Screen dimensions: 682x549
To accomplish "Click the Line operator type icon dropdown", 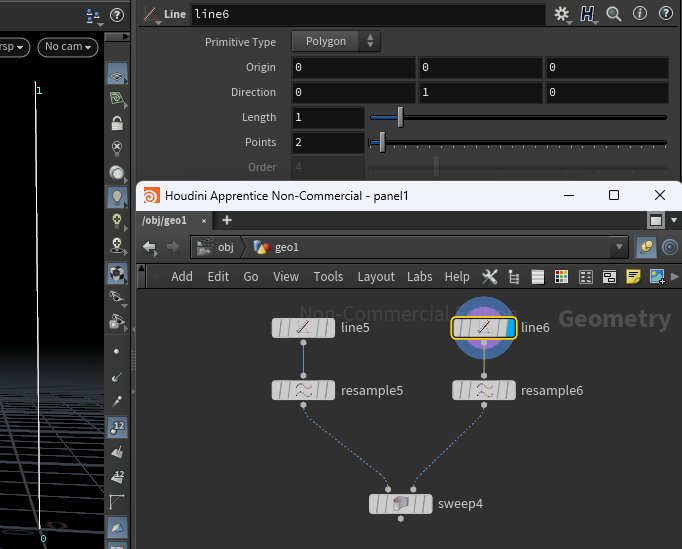I will point(151,15).
